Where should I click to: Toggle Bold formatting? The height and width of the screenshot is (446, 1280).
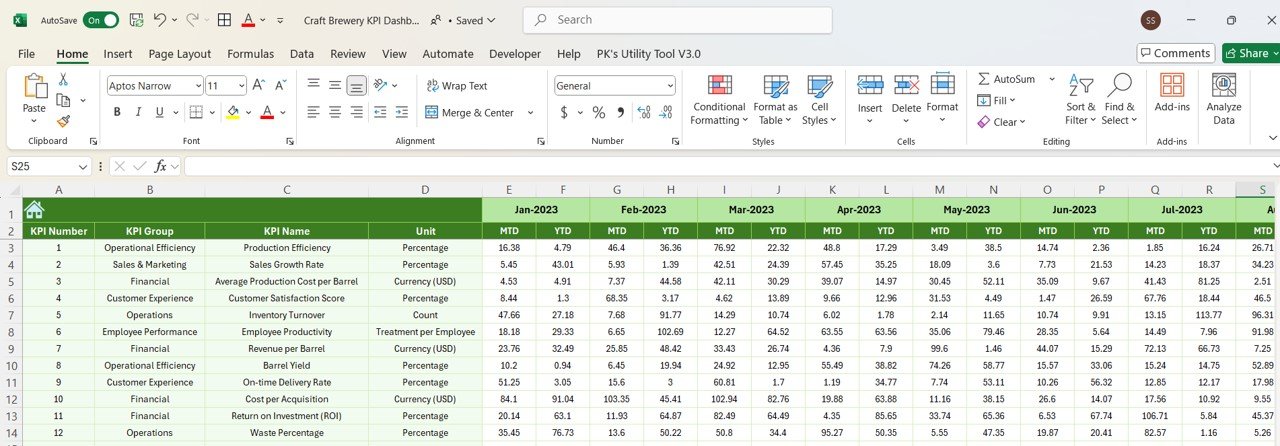click(117, 112)
